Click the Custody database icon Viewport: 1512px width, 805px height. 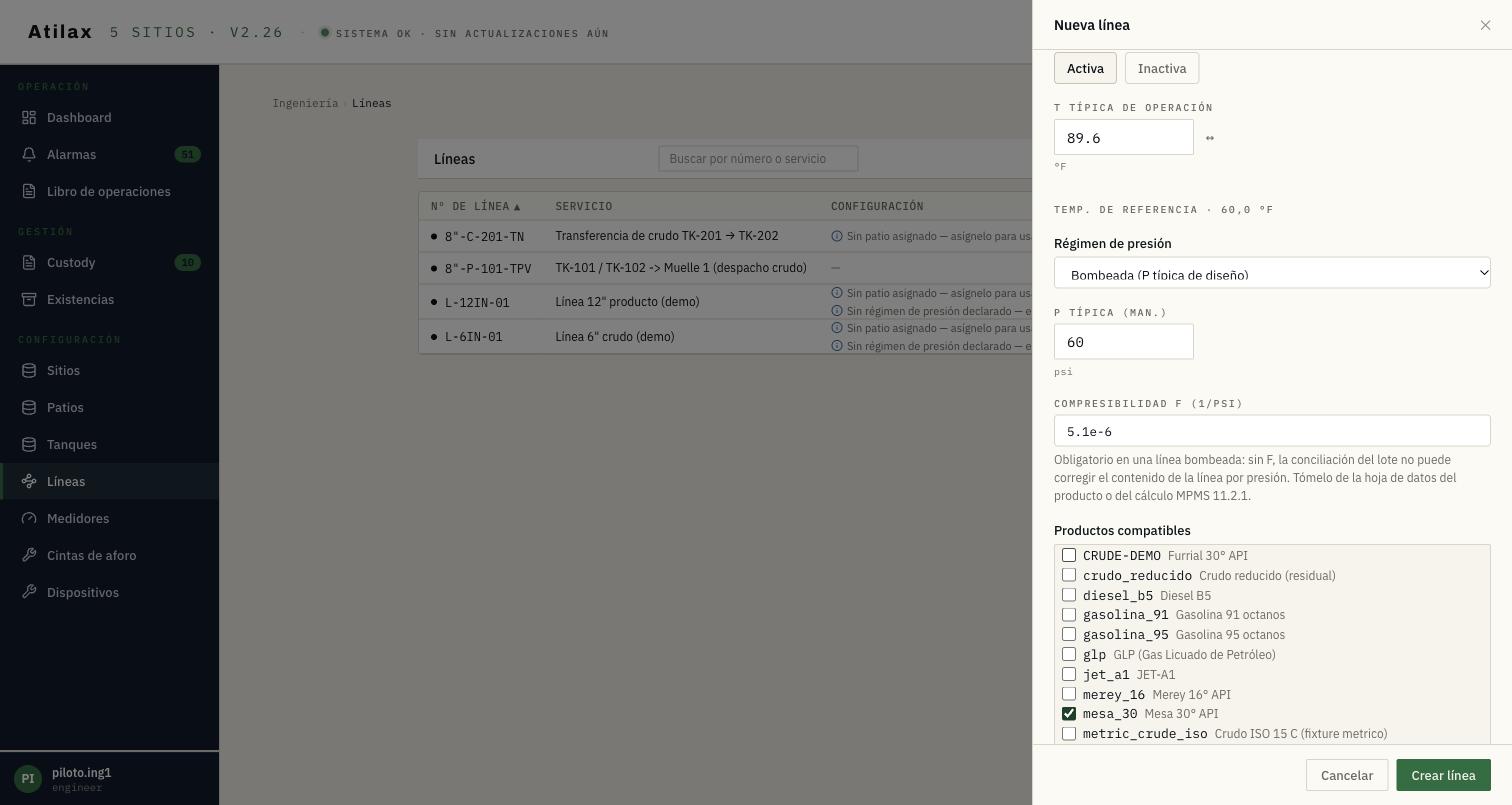tap(29, 263)
